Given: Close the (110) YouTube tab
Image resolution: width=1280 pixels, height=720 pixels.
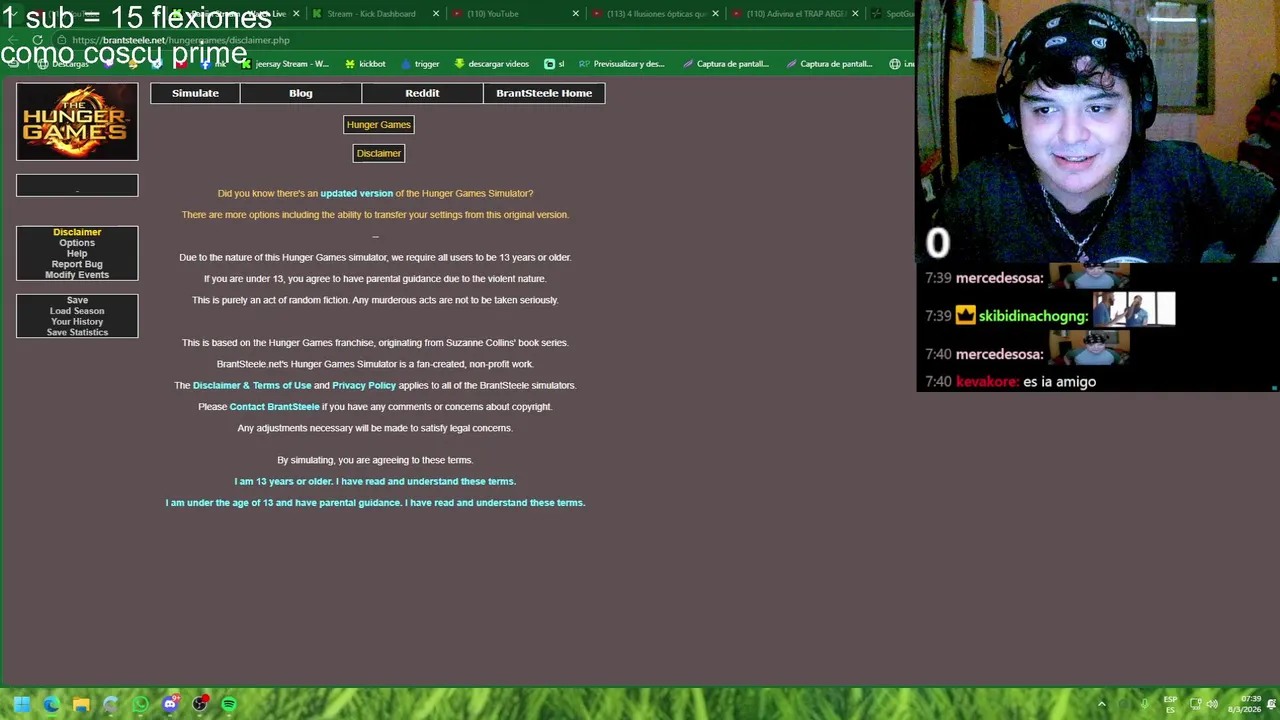Looking at the screenshot, I should tap(576, 14).
